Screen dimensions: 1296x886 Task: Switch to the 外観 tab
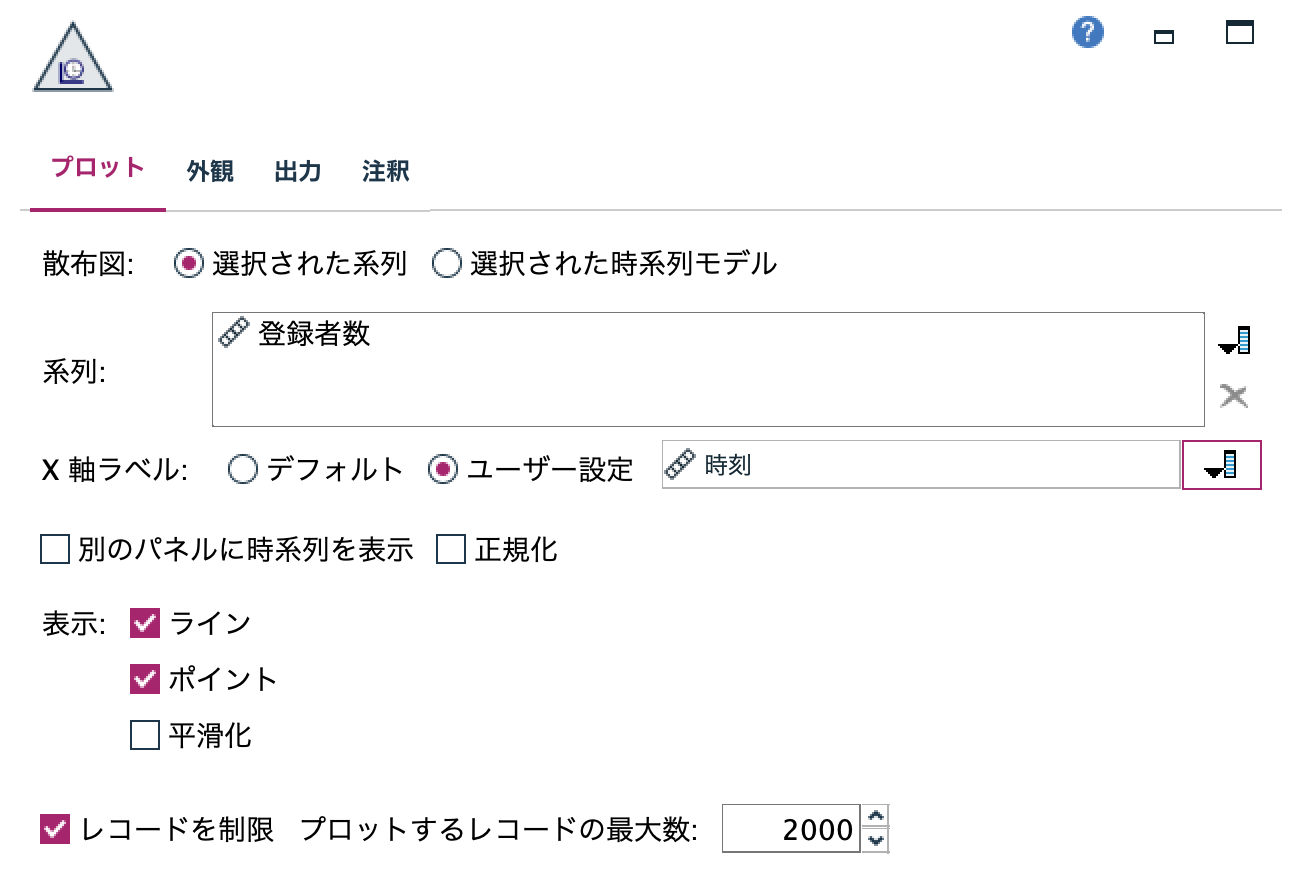click(208, 171)
